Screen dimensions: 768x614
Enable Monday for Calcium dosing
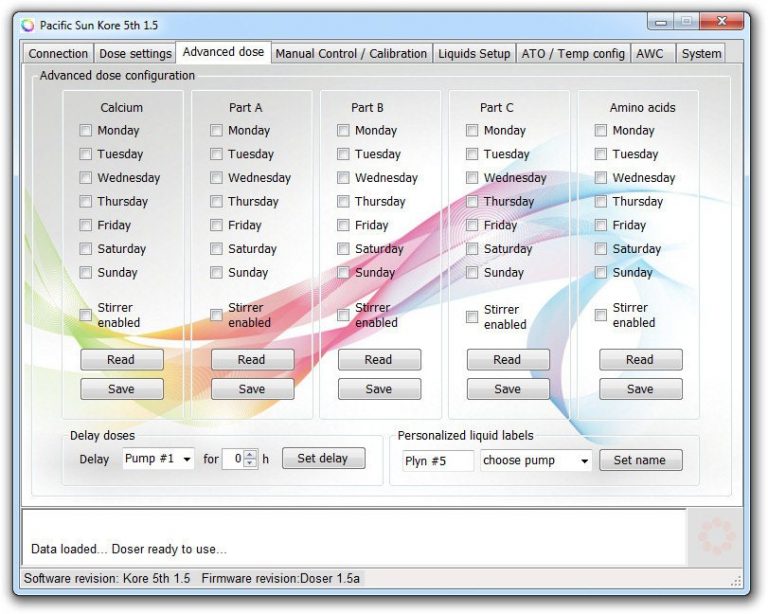coord(86,131)
